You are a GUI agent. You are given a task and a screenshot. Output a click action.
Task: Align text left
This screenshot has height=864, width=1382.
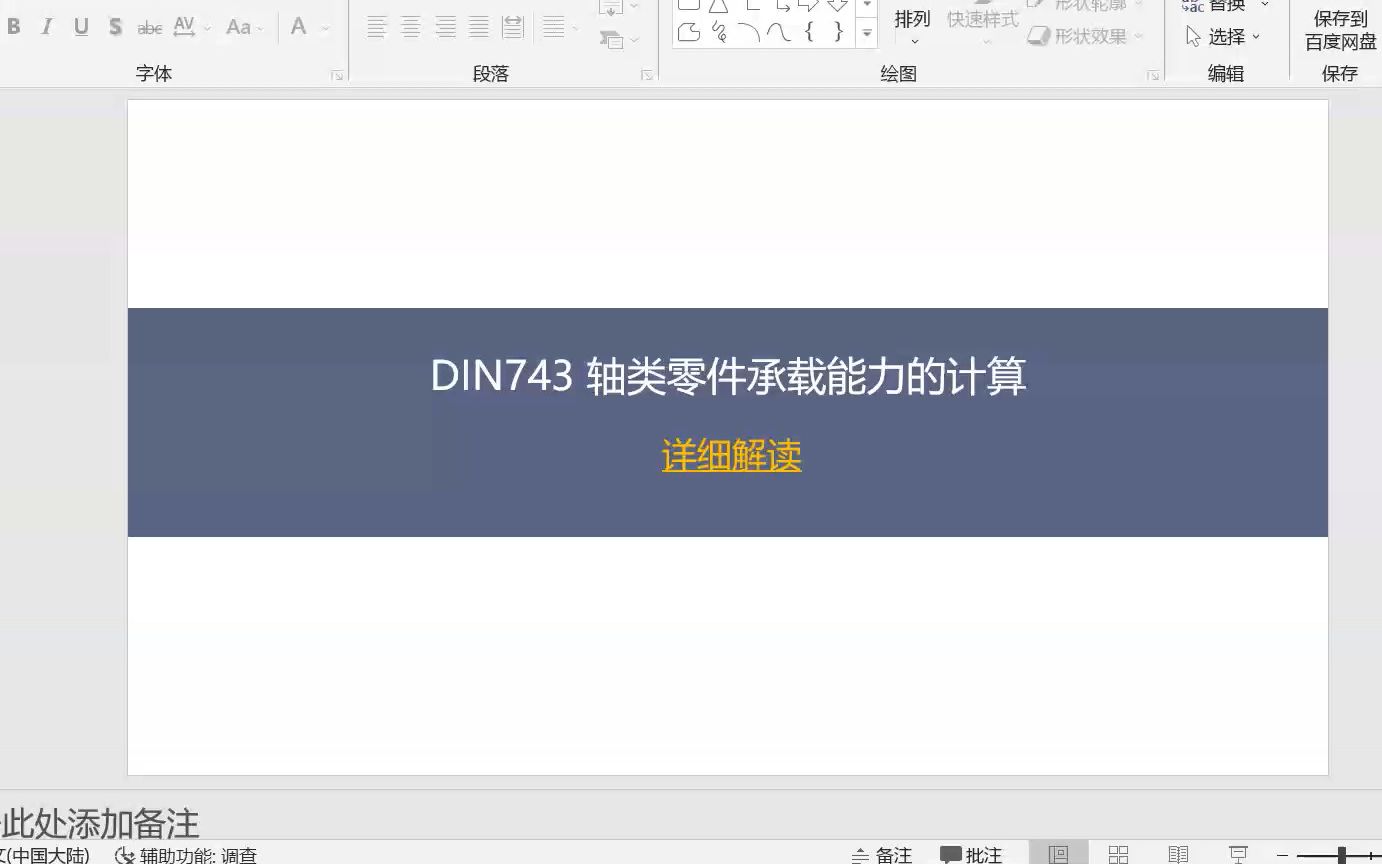click(x=377, y=27)
